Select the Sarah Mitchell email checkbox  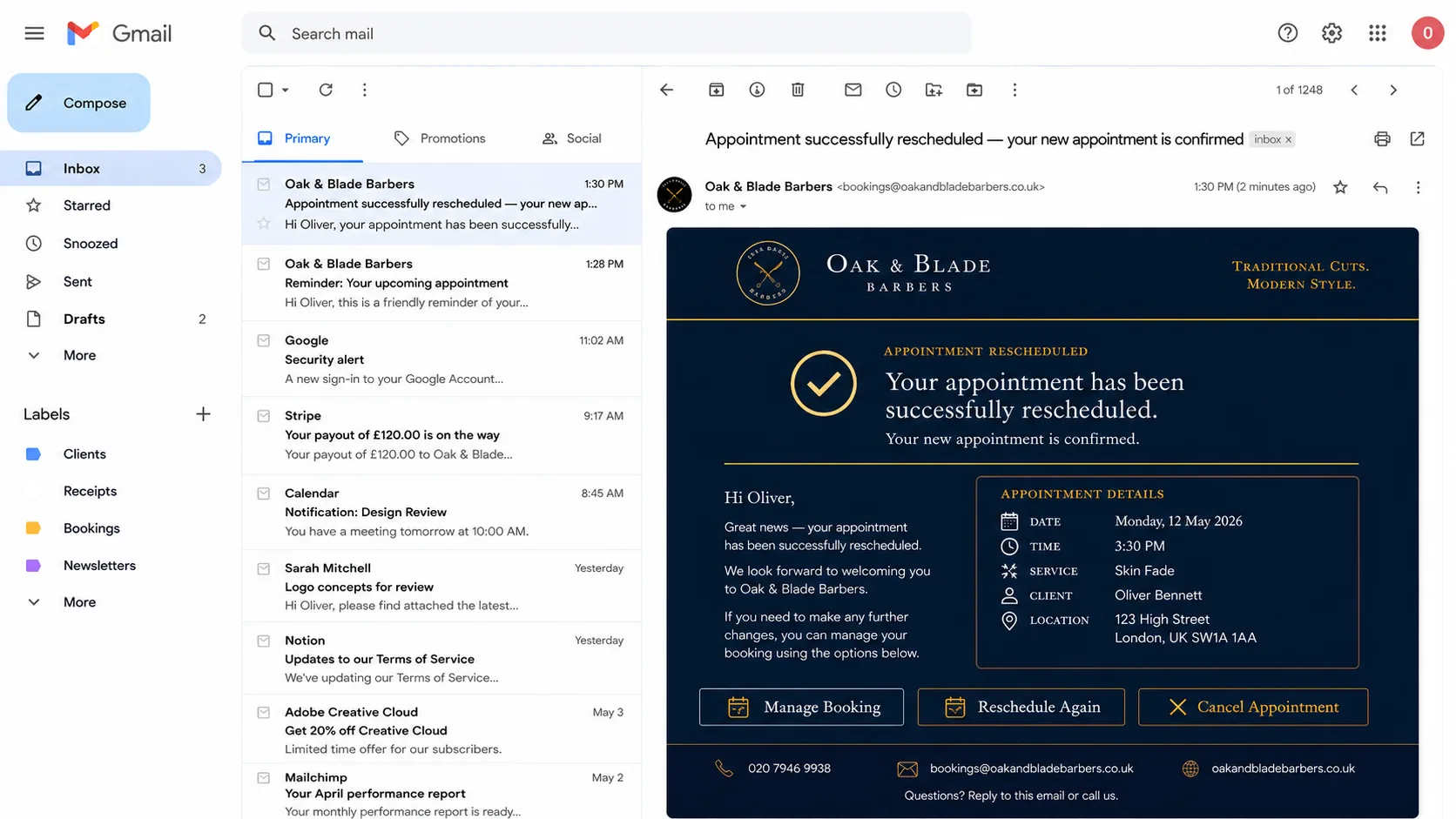(x=264, y=568)
